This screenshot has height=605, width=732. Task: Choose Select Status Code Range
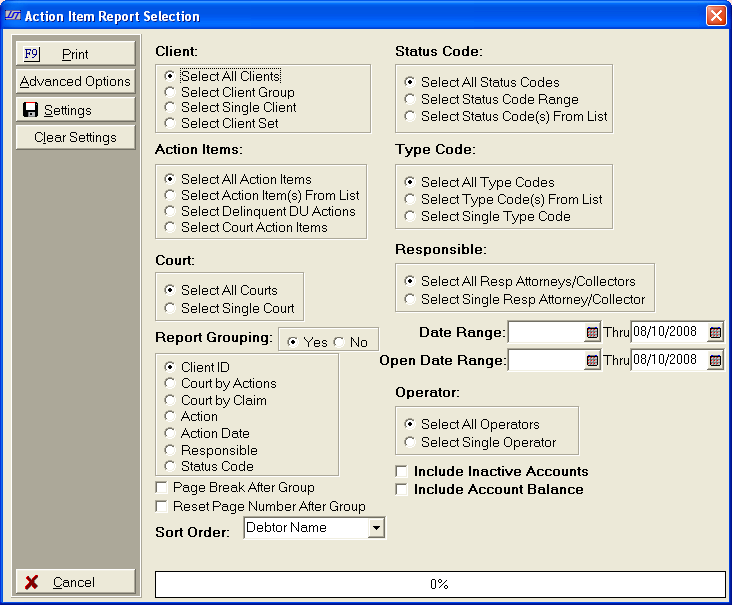tap(410, 100)
